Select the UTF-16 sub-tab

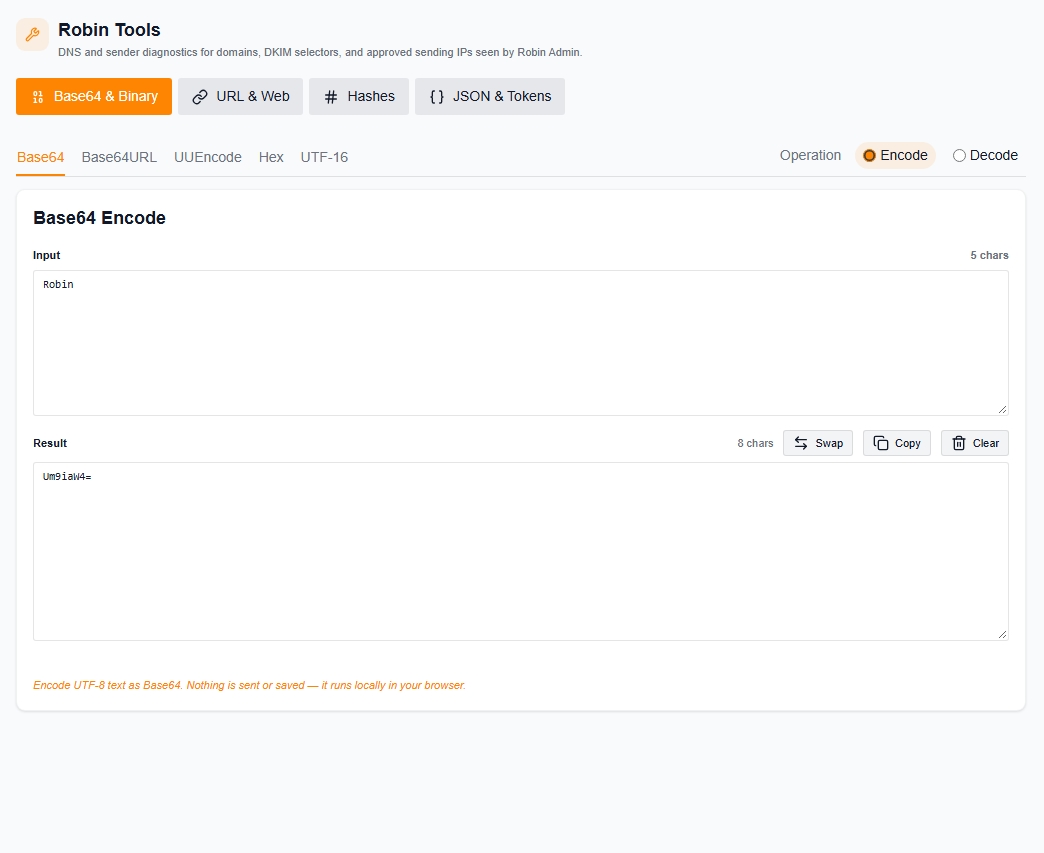[x=324, y=158]
